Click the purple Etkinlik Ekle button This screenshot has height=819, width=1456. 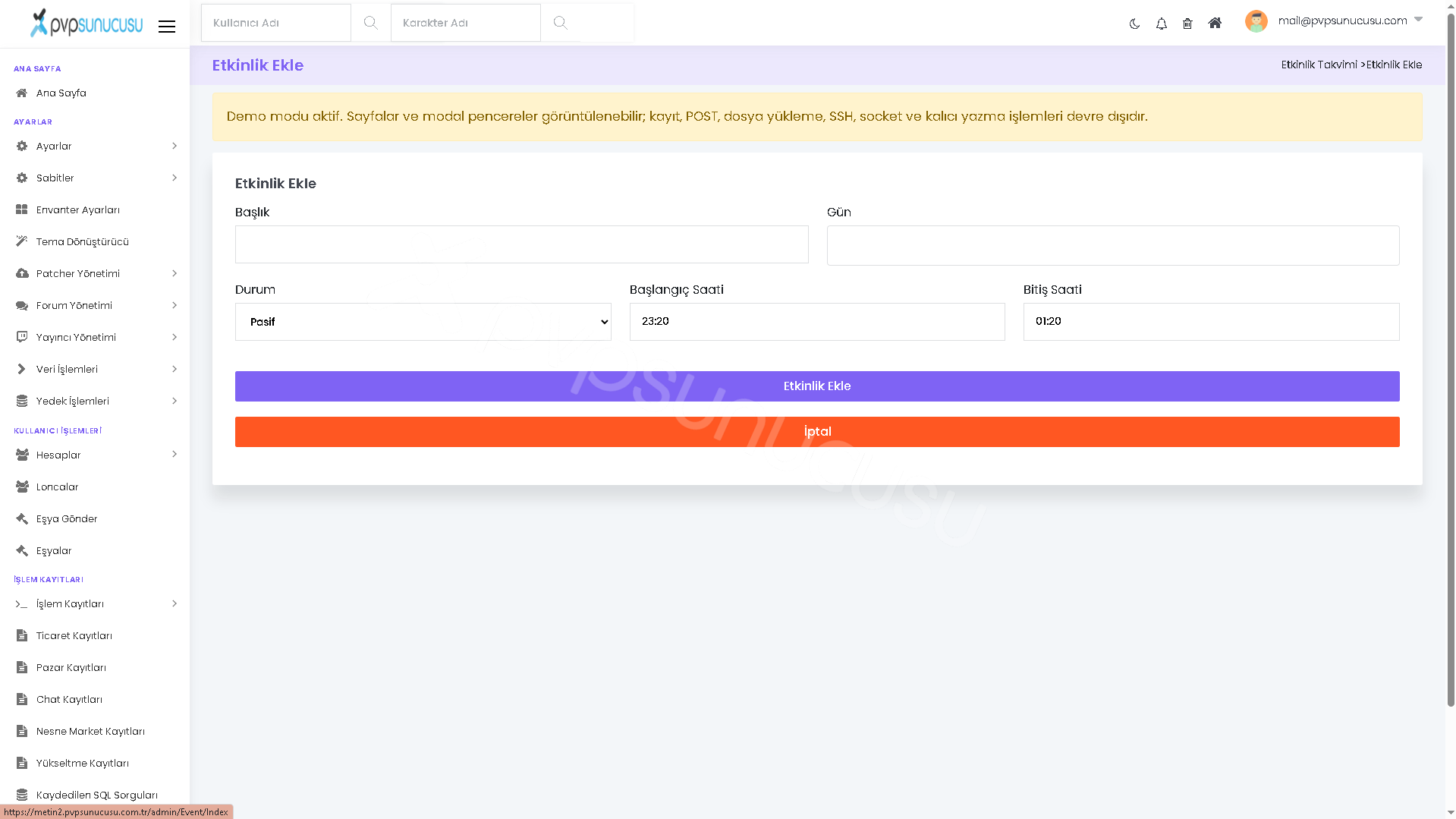(817, 386)
